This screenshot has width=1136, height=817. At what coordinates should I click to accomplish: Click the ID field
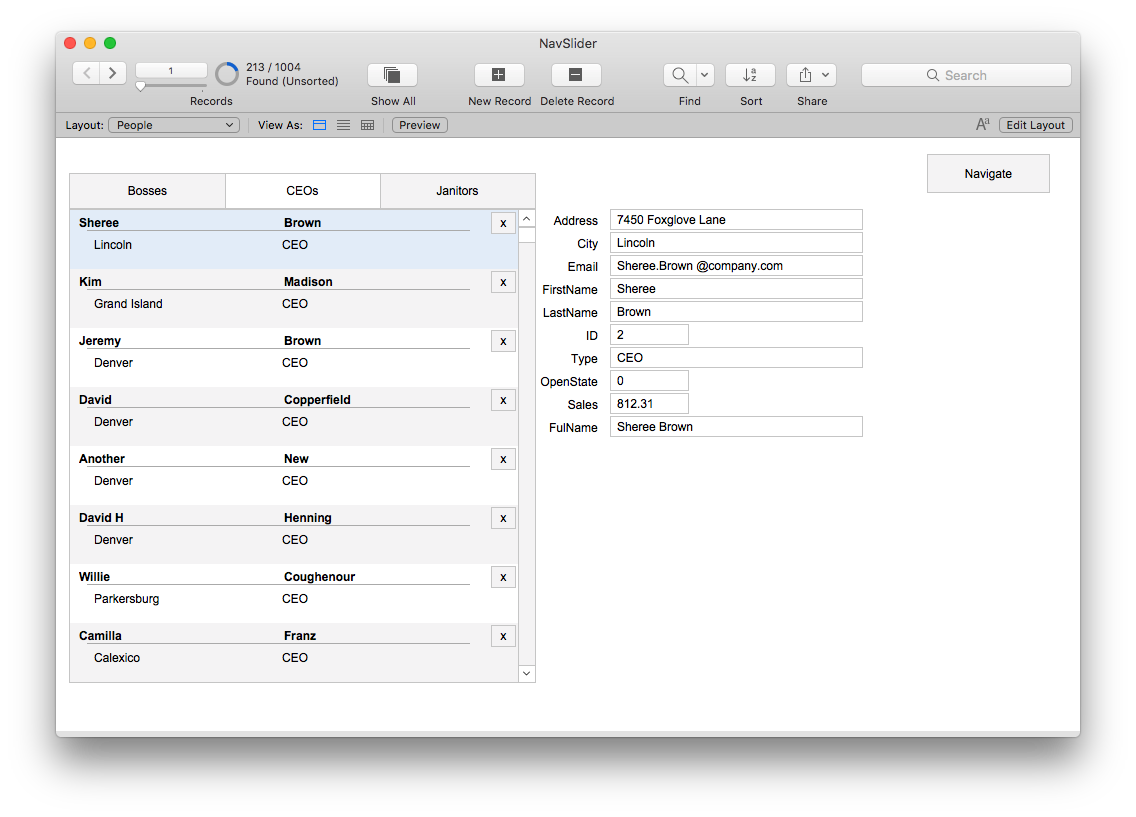point(649,335)
